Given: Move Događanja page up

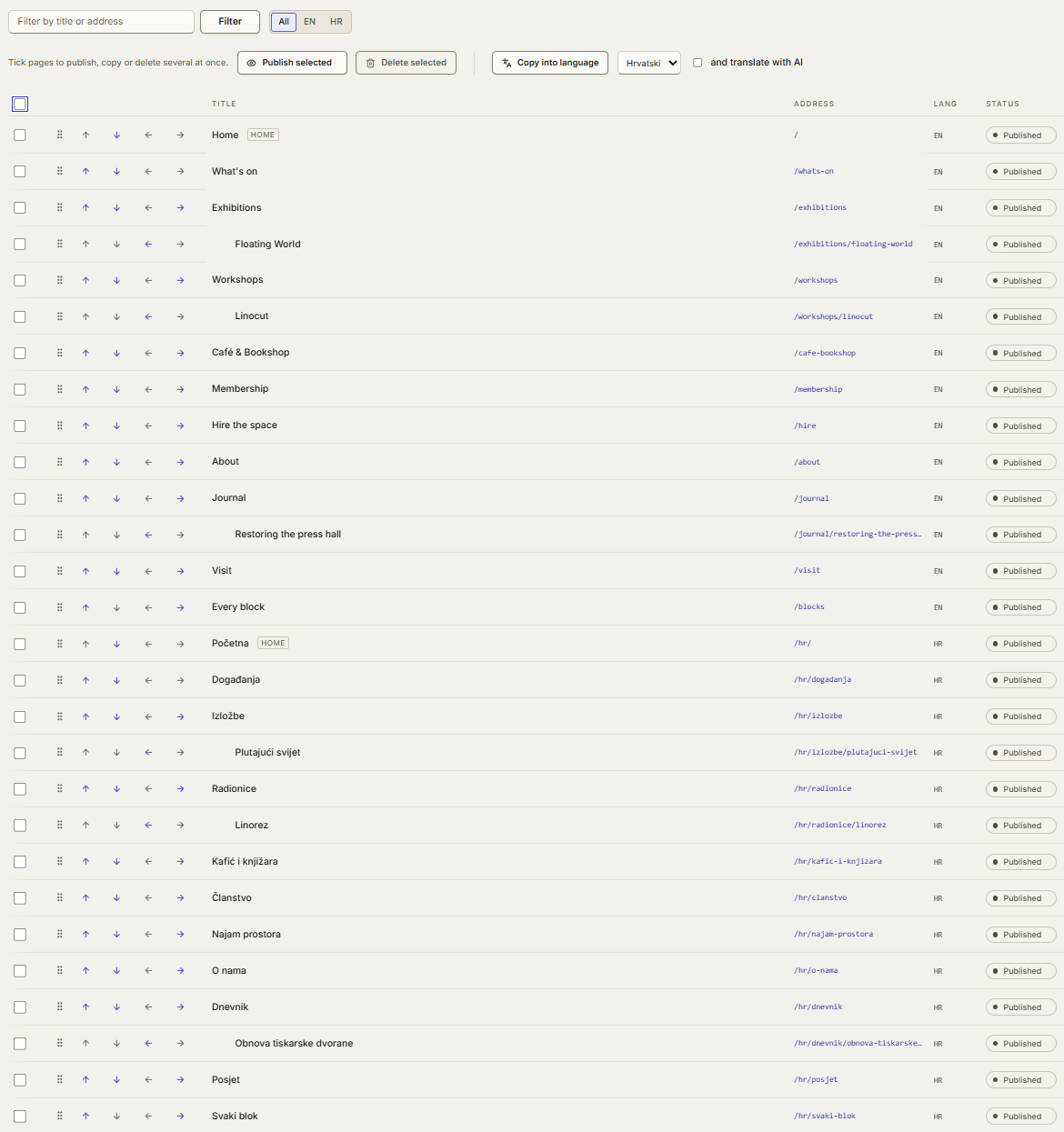Looking at the screenshot, I should 85,680.
